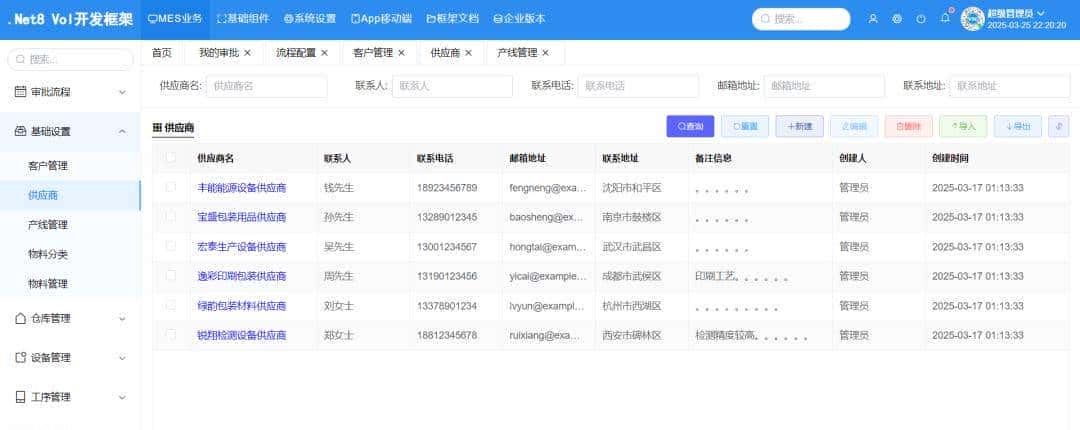Switch to the 客户管理 tab
Image resolution: width=1080 pixels, height=430 pixels.
click(x=373, y=52)
